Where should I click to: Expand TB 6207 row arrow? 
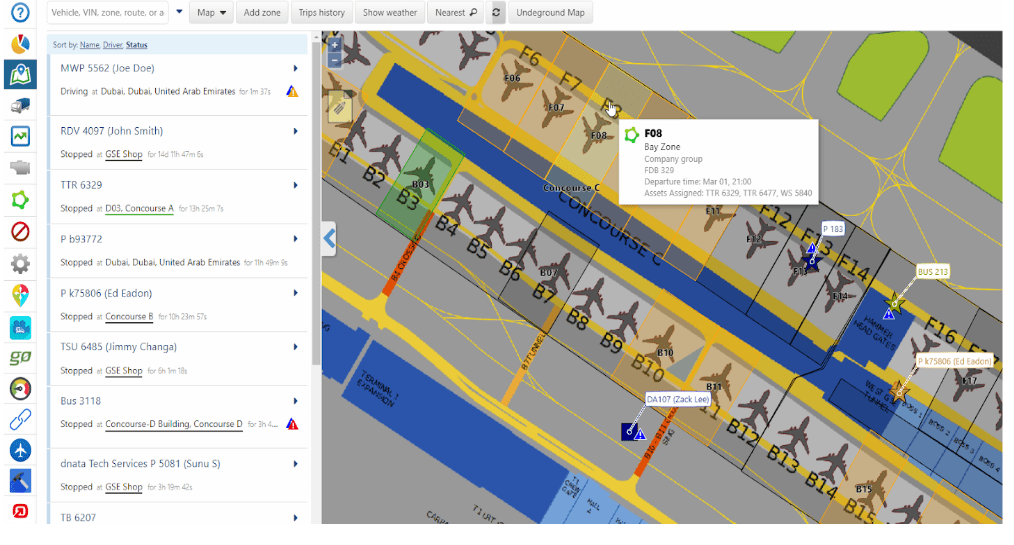tap(296, 518)
